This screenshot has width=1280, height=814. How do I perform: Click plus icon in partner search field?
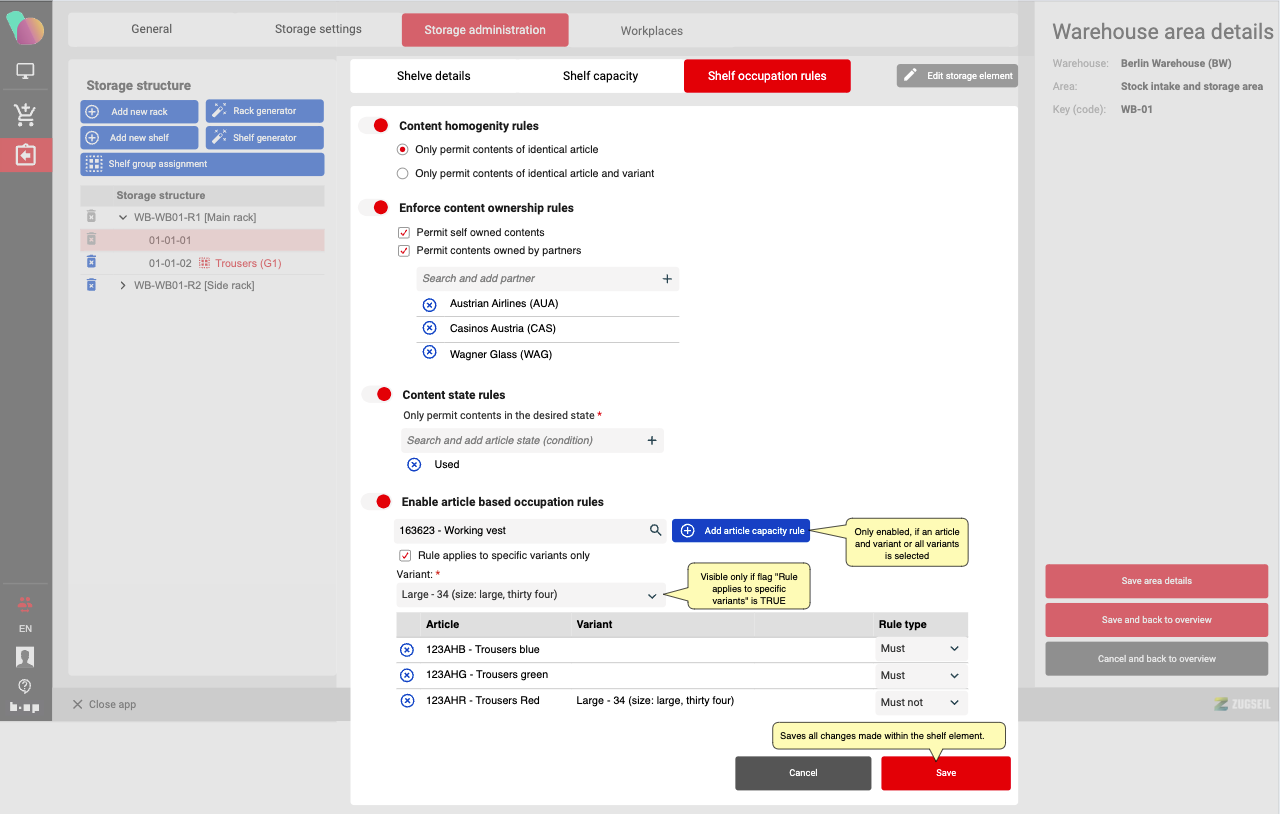(x=667, y=279)
